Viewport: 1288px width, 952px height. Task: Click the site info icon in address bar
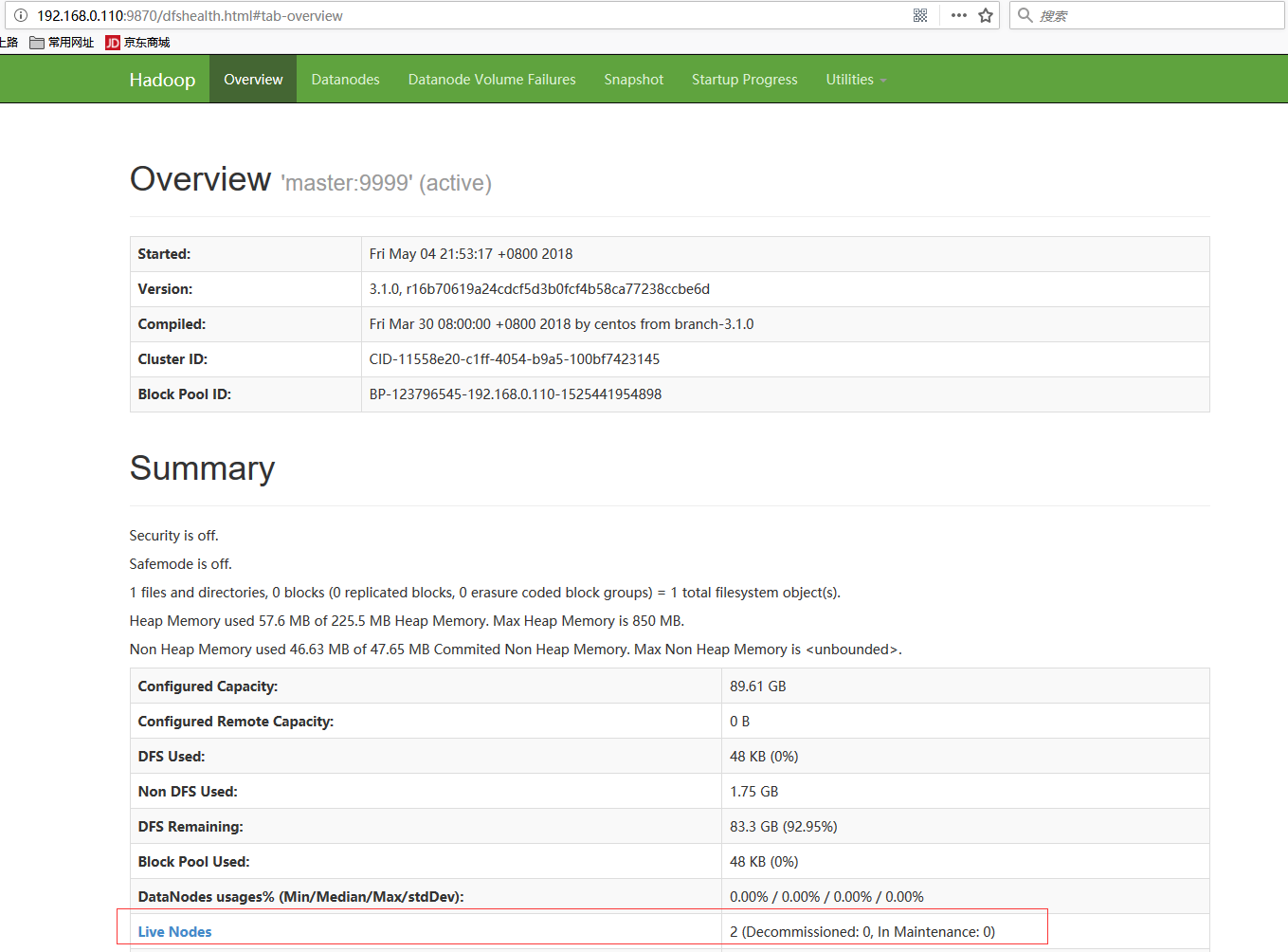[x=21, y=15]
